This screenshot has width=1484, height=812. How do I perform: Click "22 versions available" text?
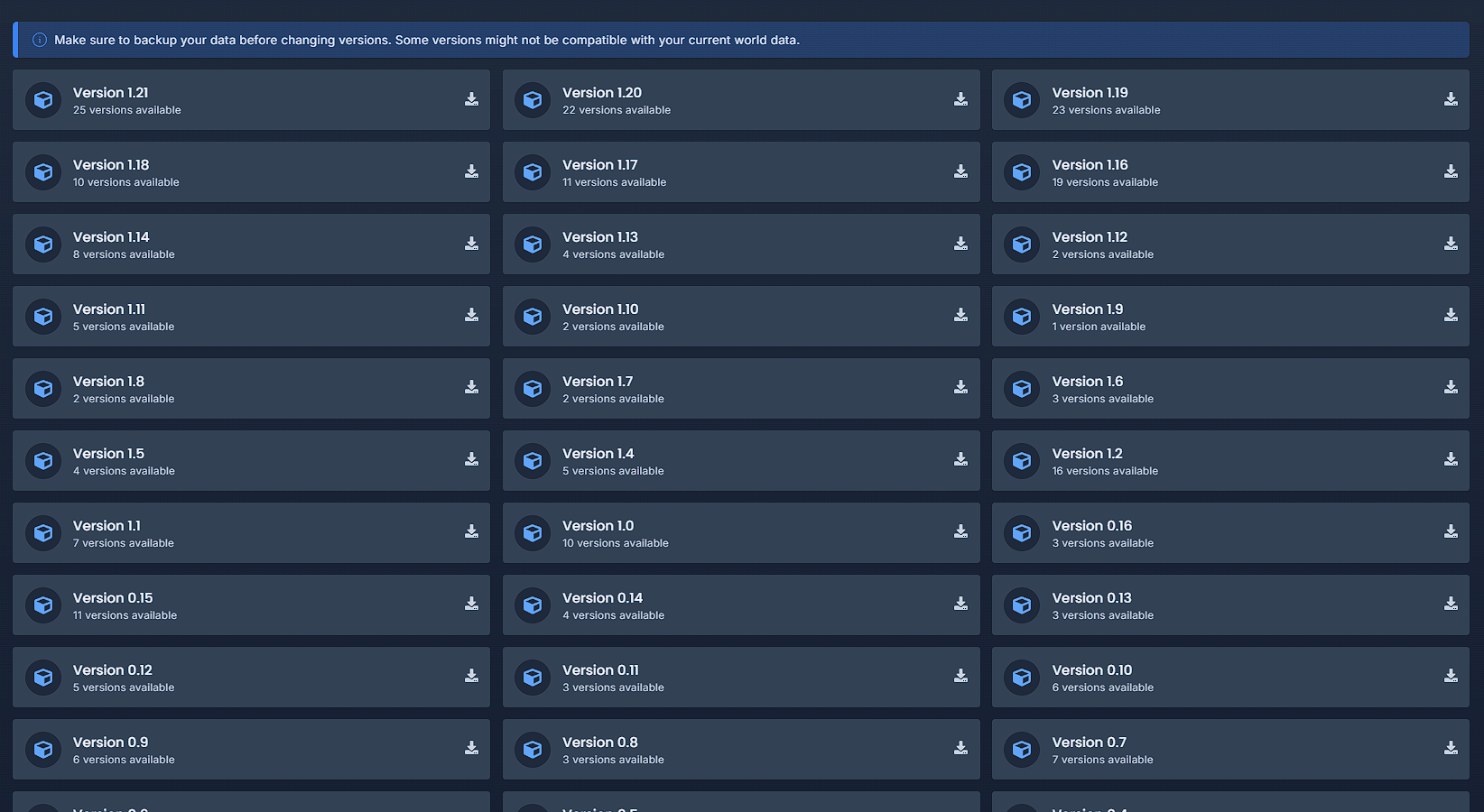coord(617,110)
